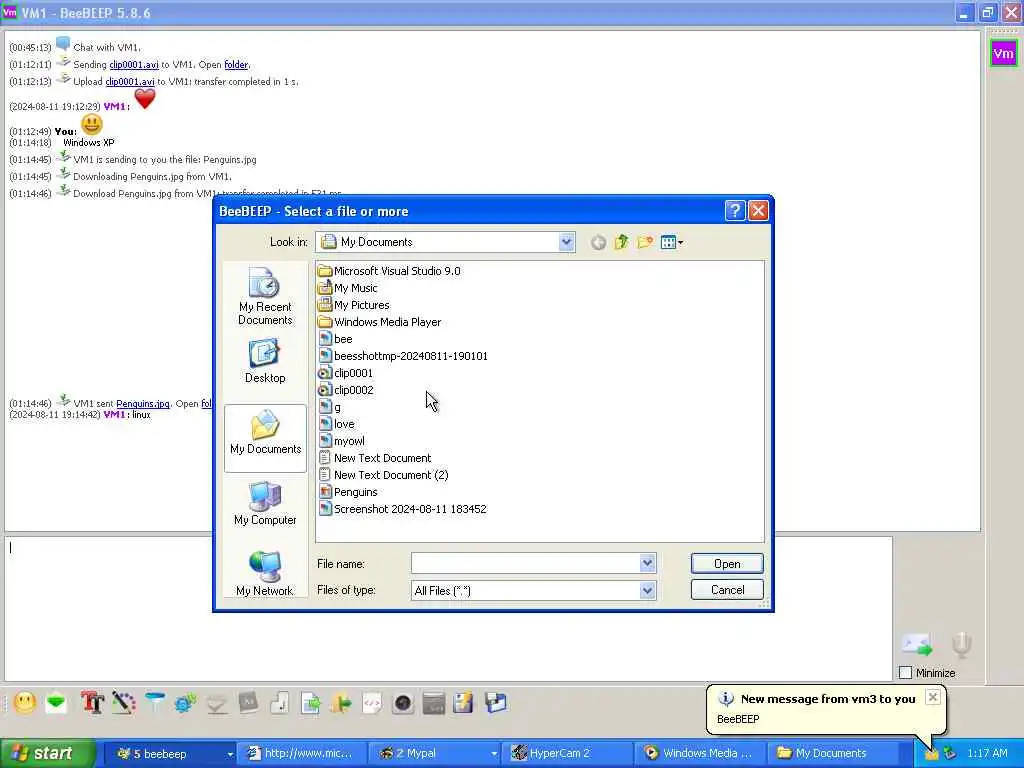Screen dimensions: 1024x768
Task: Expand the Mypal taskbar group arrow
Action: (x=494, y=754)
